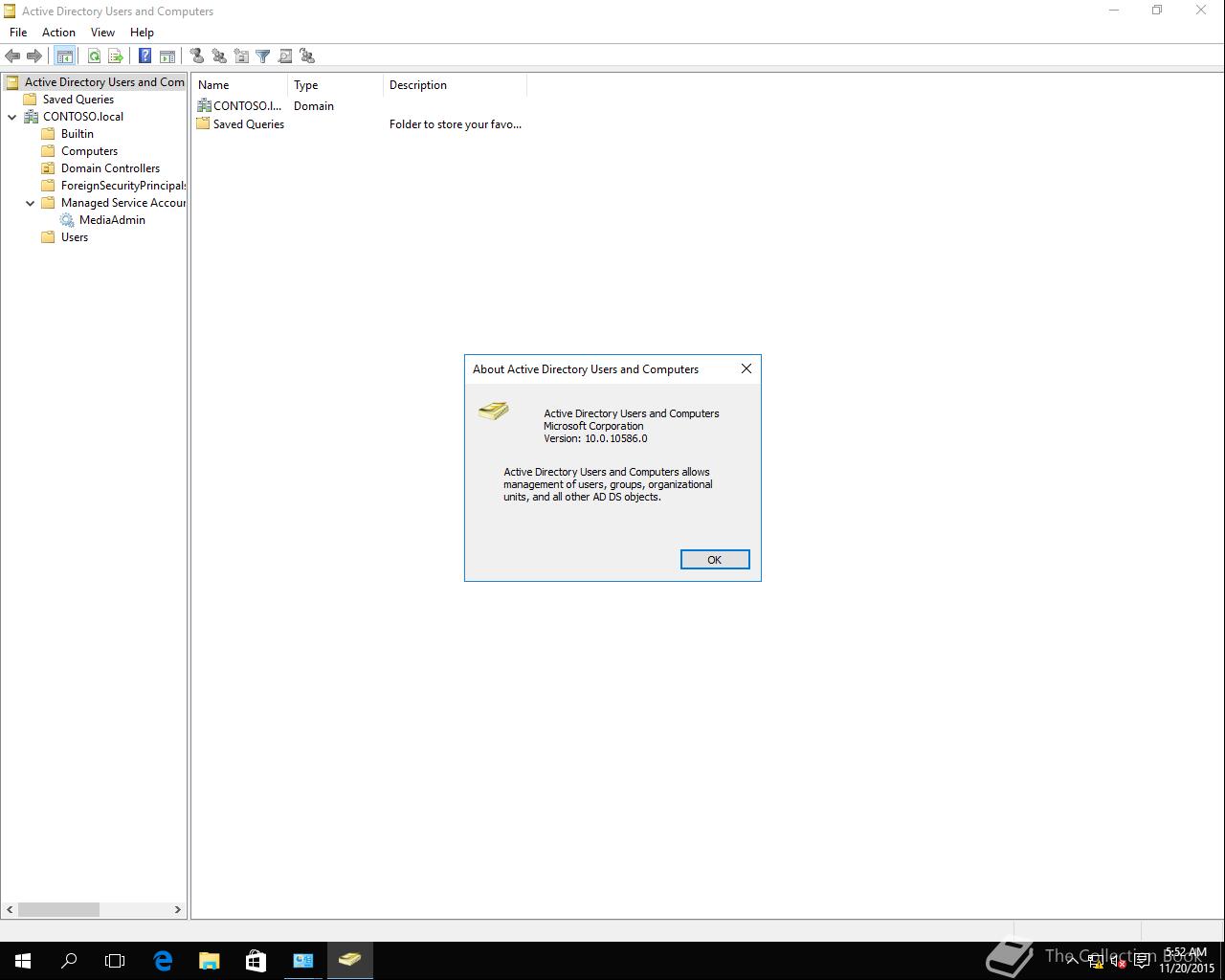Collapse the Managed Service Accounts container

(x=31, y=203)
